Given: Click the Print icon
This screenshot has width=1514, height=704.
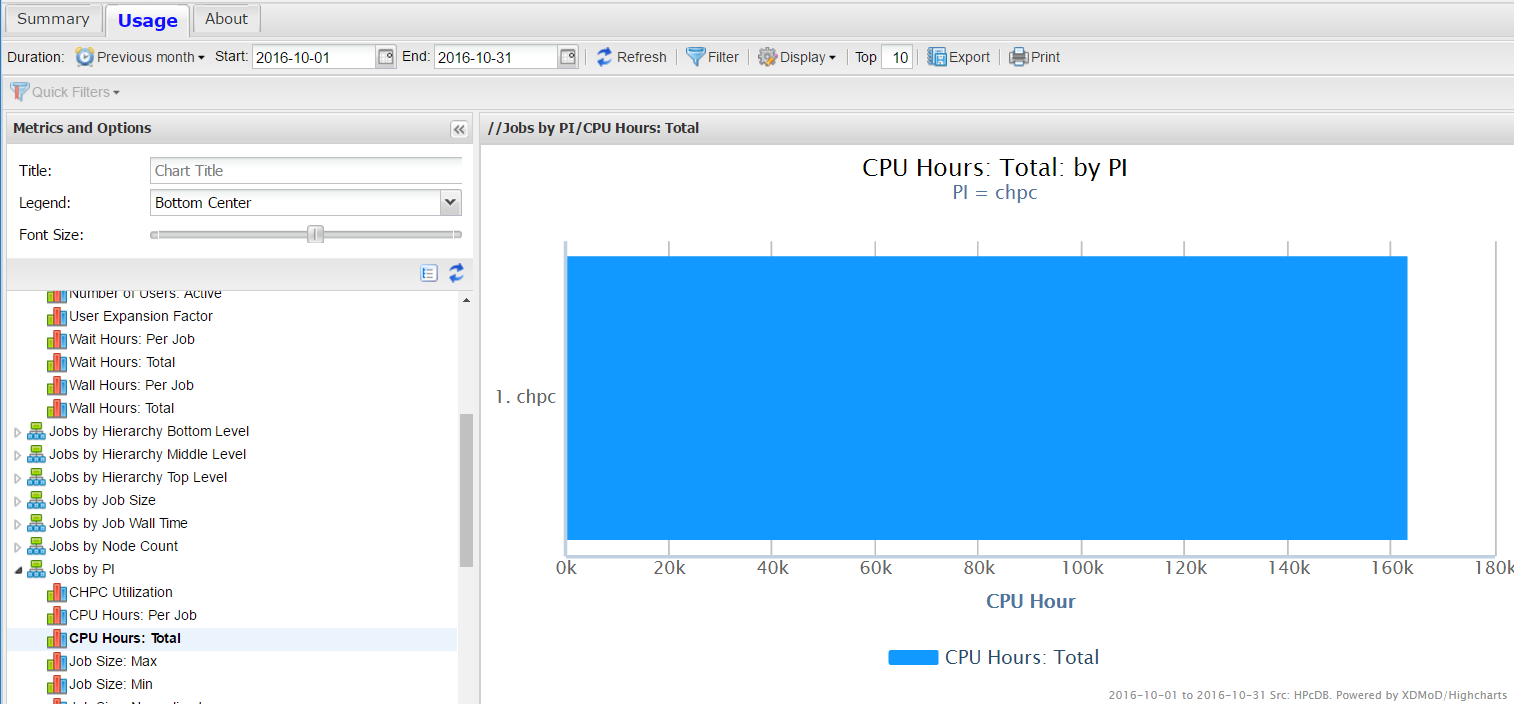Looking at the screenshot, I should [x=1018, y=57].
